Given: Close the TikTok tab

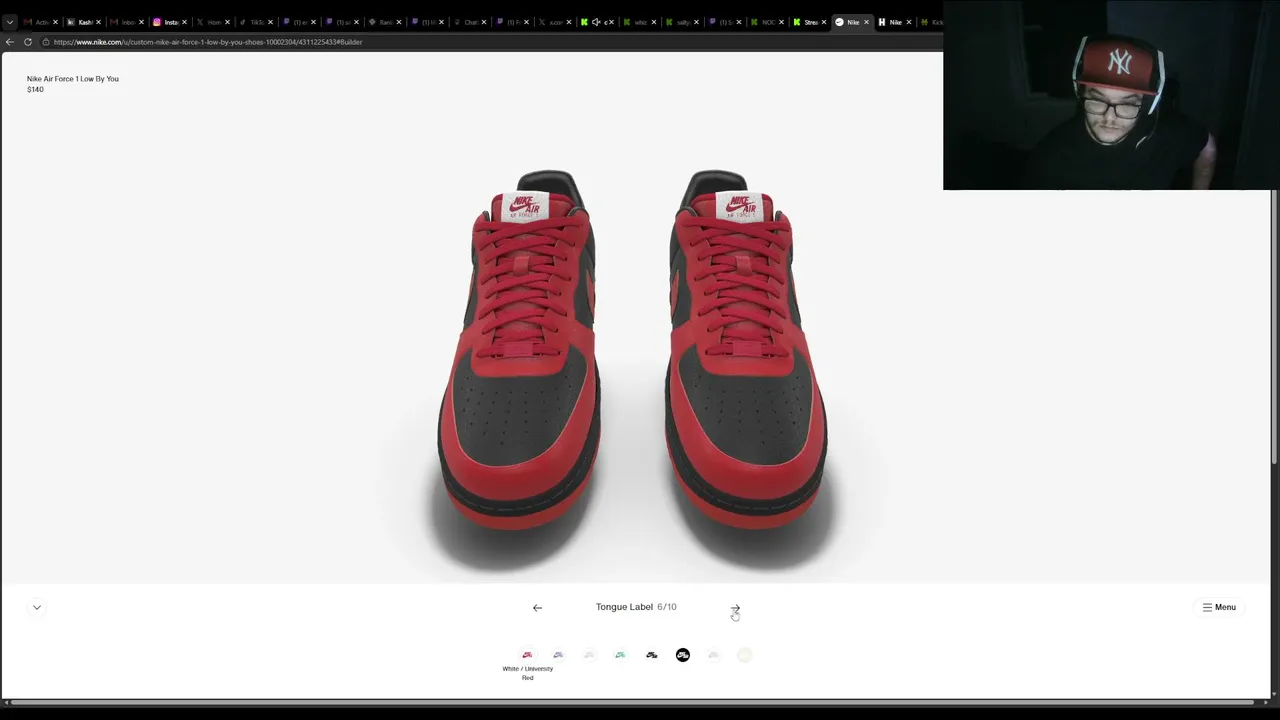Looking at the screenshot, I should [x=271, y=22].
